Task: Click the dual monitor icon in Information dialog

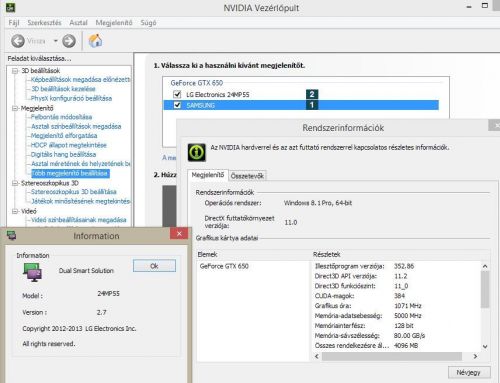Action: pyautogui.click(x=32, y=272)
